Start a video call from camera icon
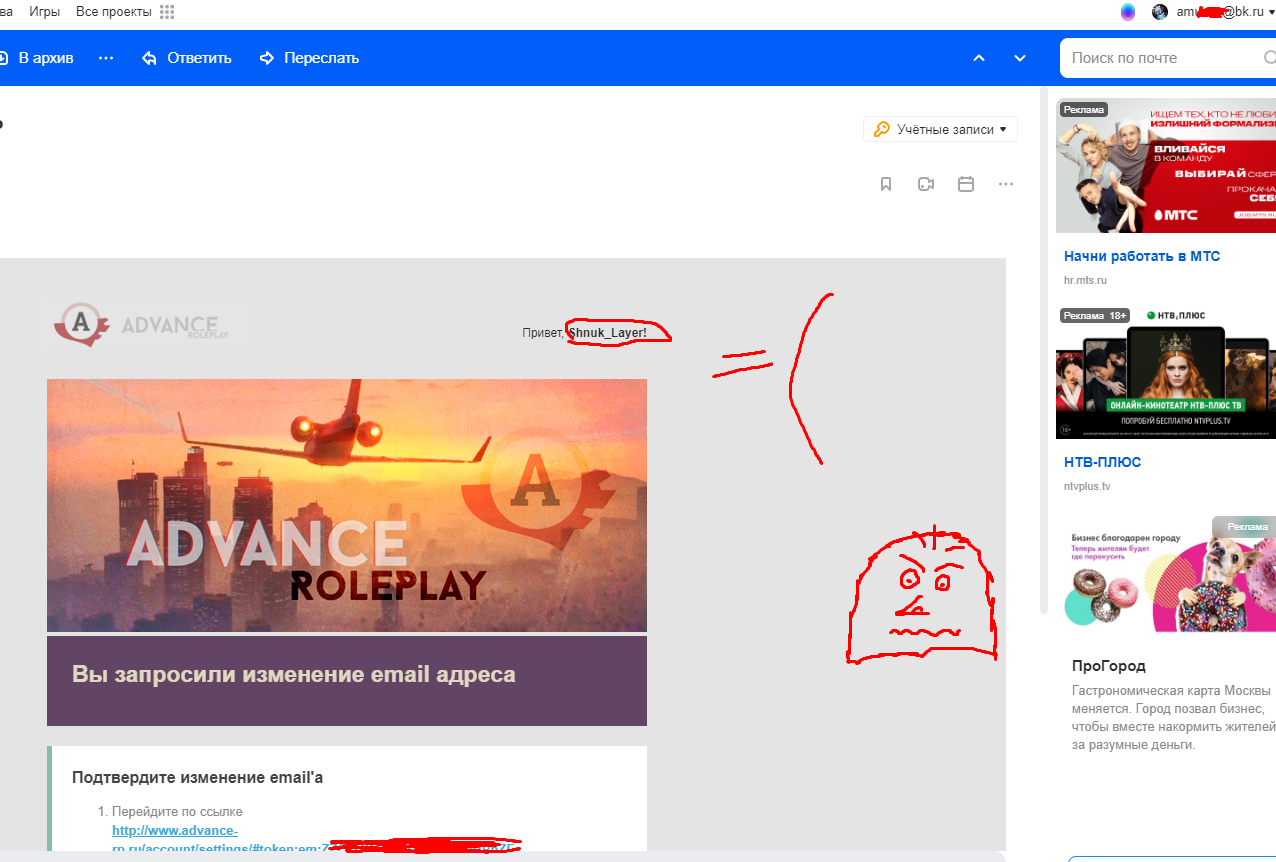This screenshot has height=862, width=1276. (926, 184)
